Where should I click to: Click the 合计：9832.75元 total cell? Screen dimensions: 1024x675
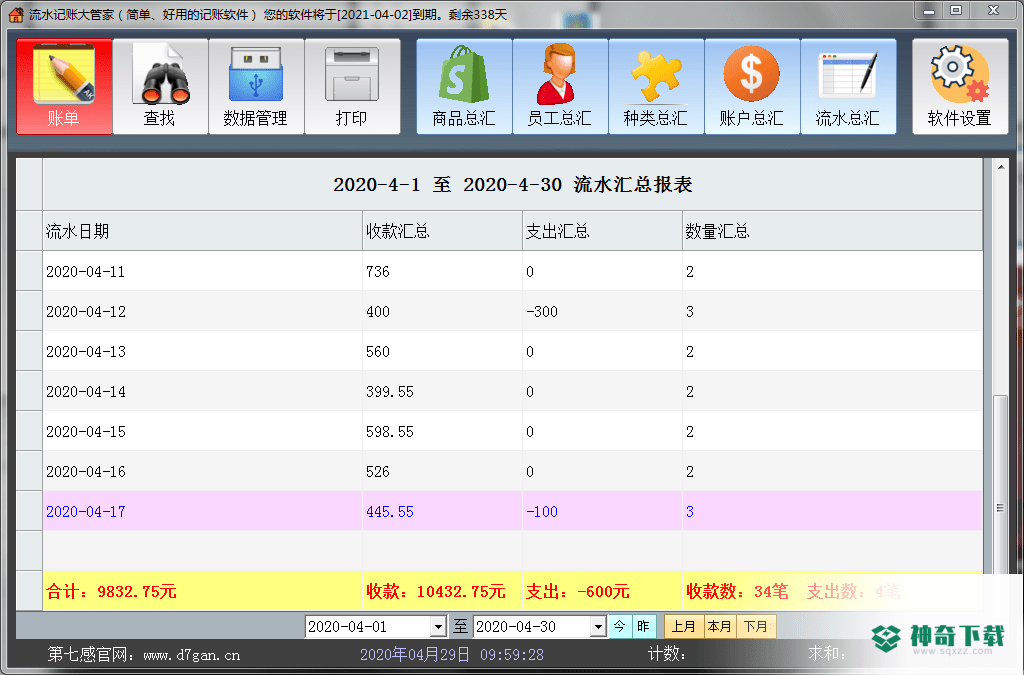click(x=202, y=591)
